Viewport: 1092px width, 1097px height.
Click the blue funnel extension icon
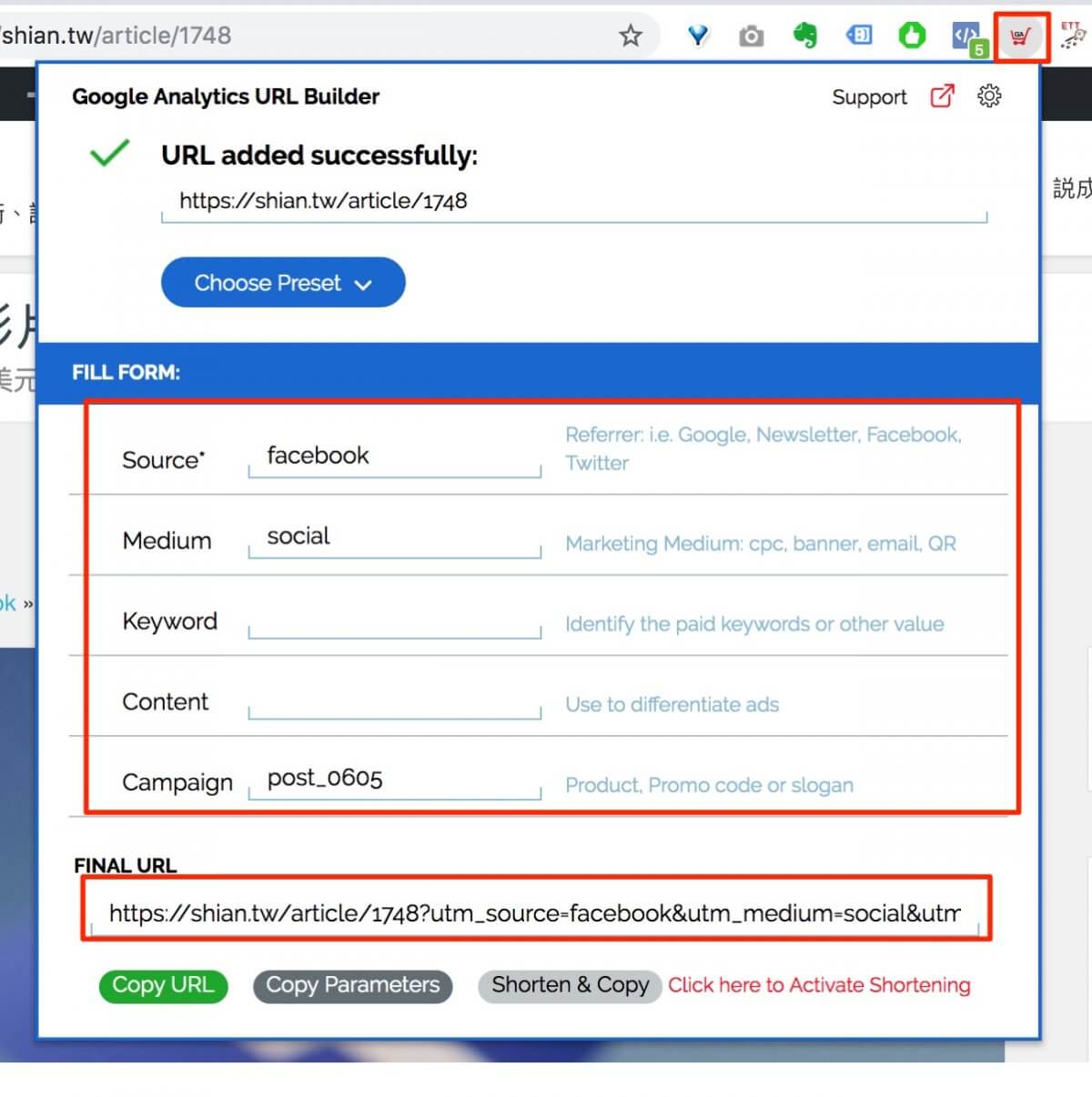pyautogui.click(x=698, y=36)
